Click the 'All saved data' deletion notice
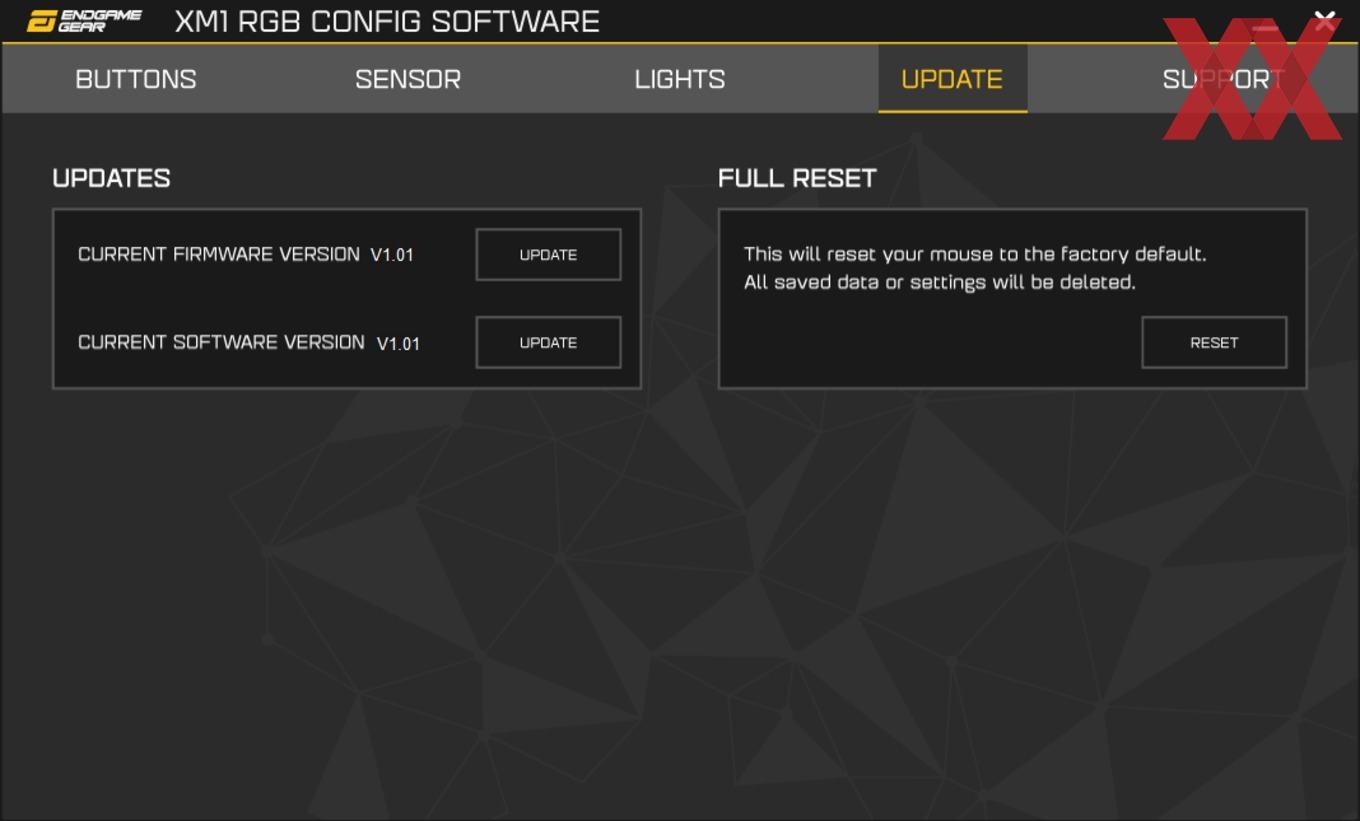Image resolution: width=1360 pixels, height=821 pixels. coord(940,282)
